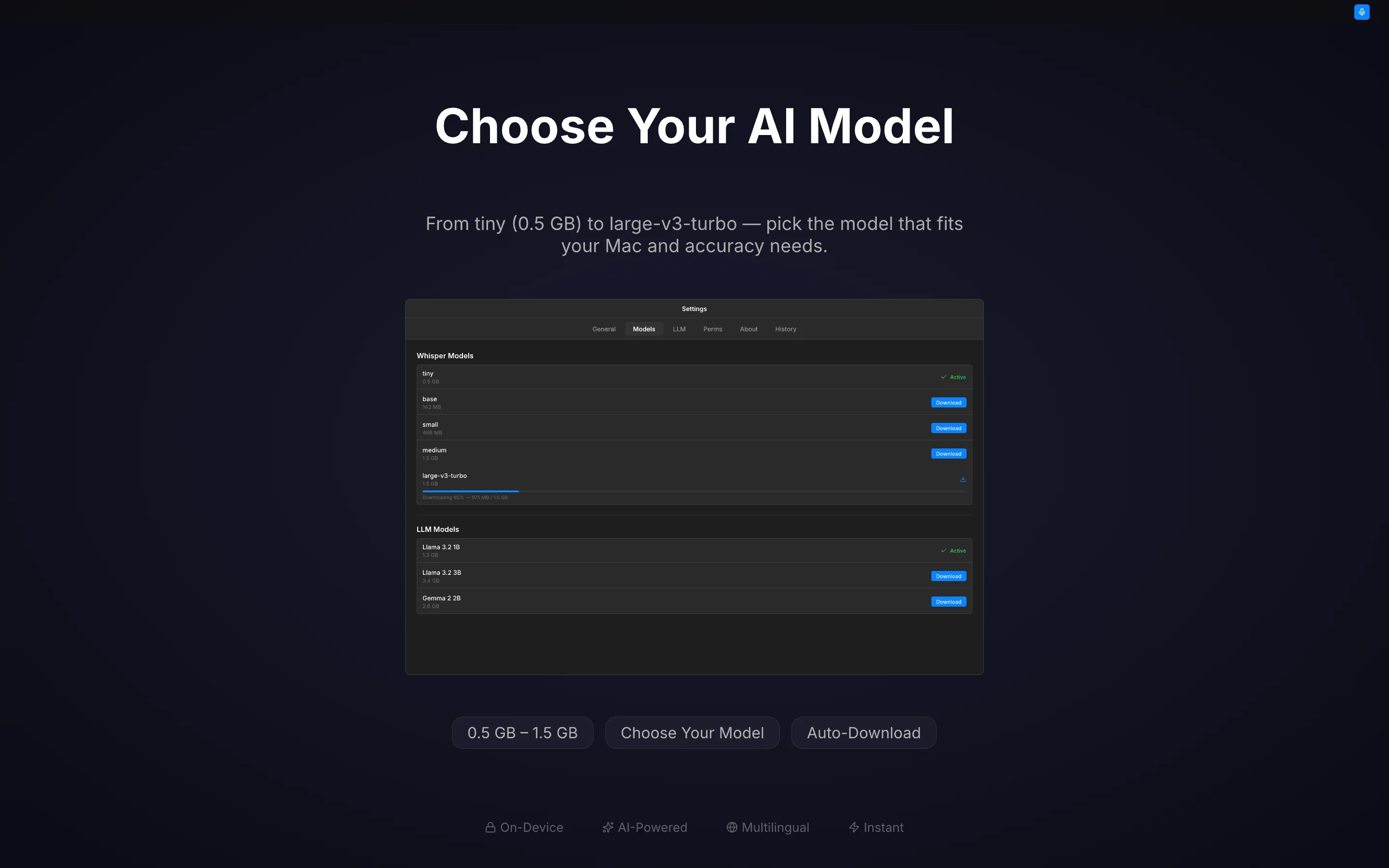Toggle the Active checkmark on tiny model
Screen dimensions: 1389x868
(943, 377)
